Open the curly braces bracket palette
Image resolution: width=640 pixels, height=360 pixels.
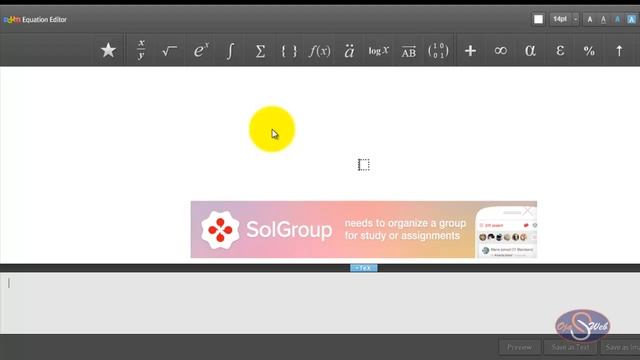pyautogui.click(x=289, y=51)
